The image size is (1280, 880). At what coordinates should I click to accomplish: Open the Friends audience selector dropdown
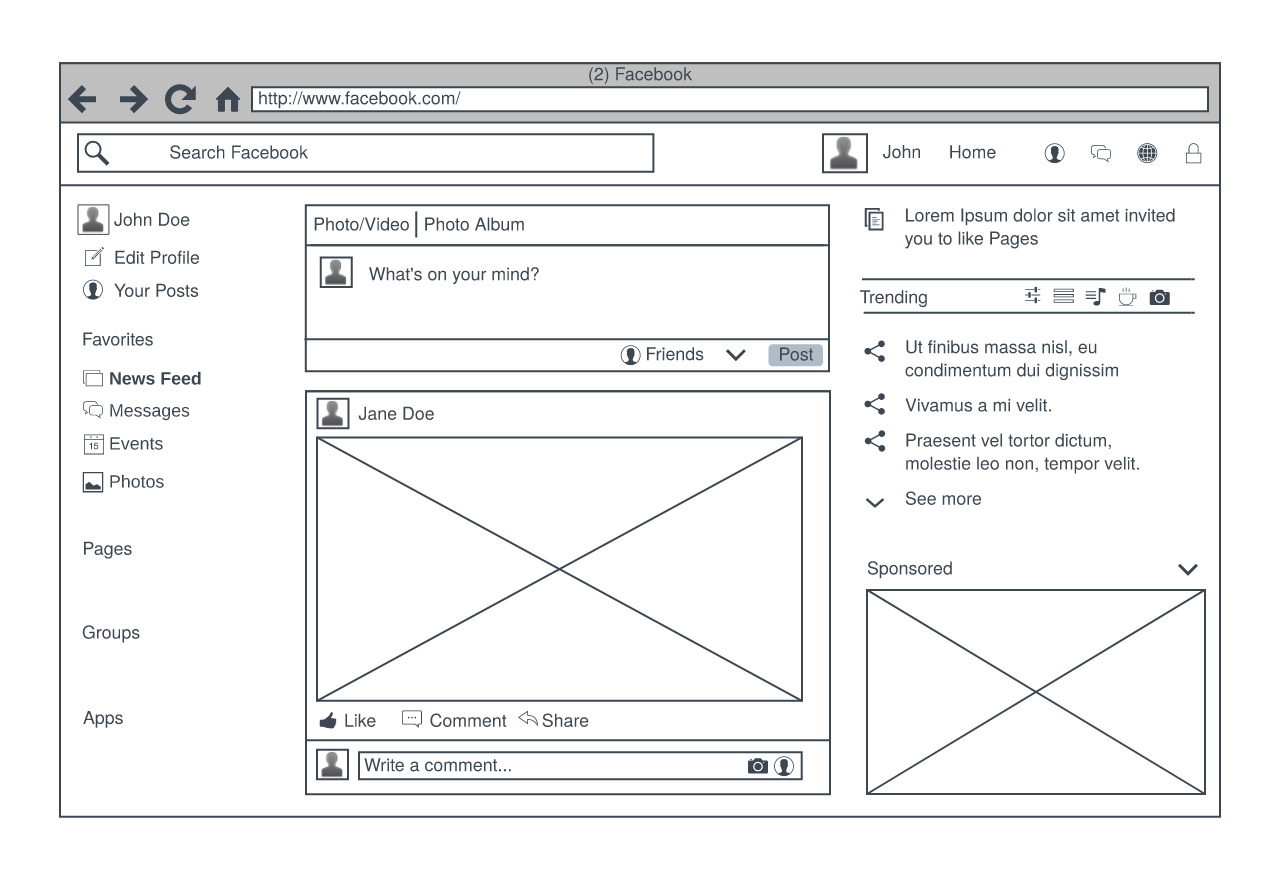point(736,354)
